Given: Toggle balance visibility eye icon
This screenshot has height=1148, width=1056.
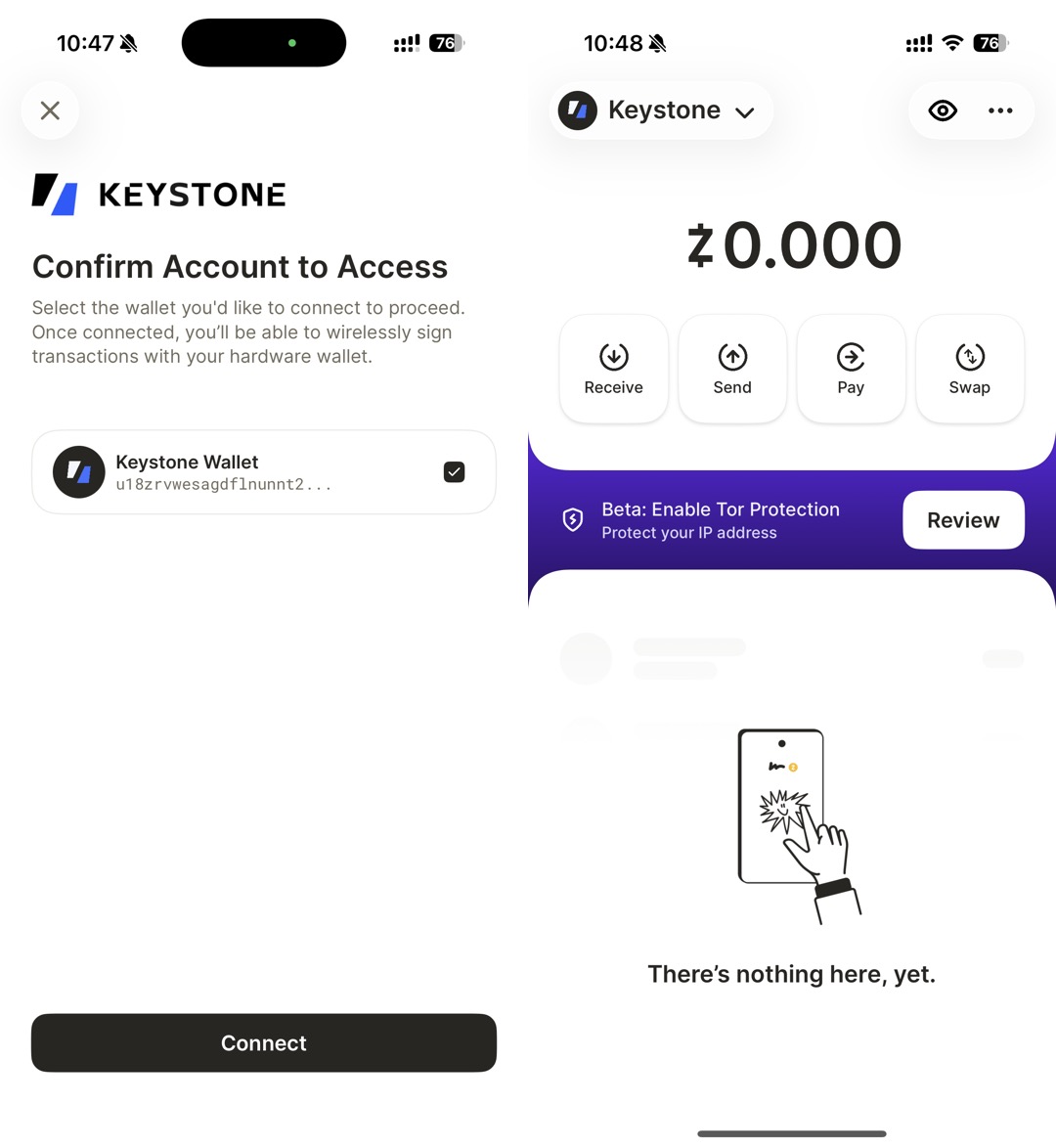Looking at the screenshot, I should pos(943,110).
